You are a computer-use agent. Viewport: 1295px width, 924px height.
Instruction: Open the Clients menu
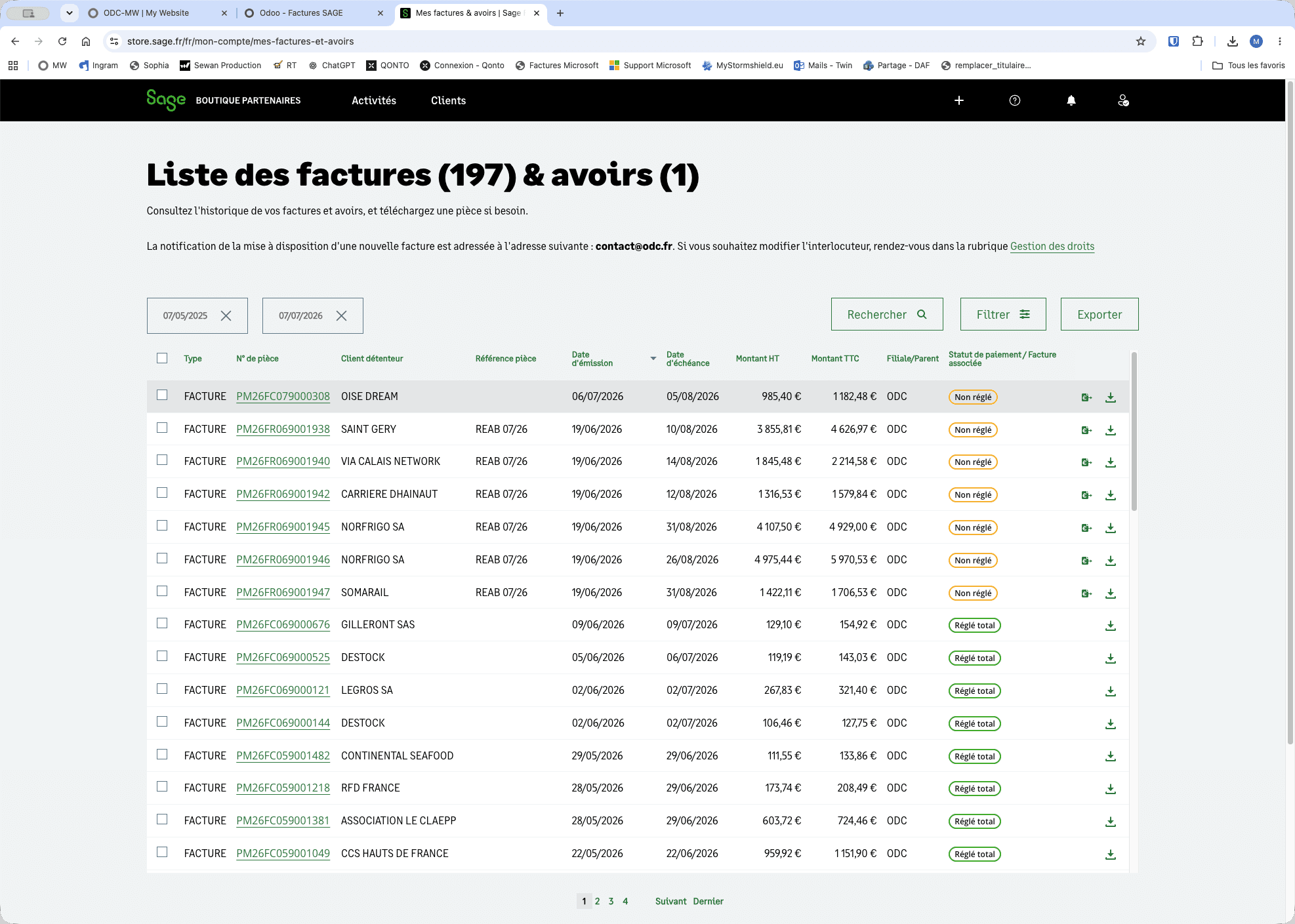[x=449, y=100]
